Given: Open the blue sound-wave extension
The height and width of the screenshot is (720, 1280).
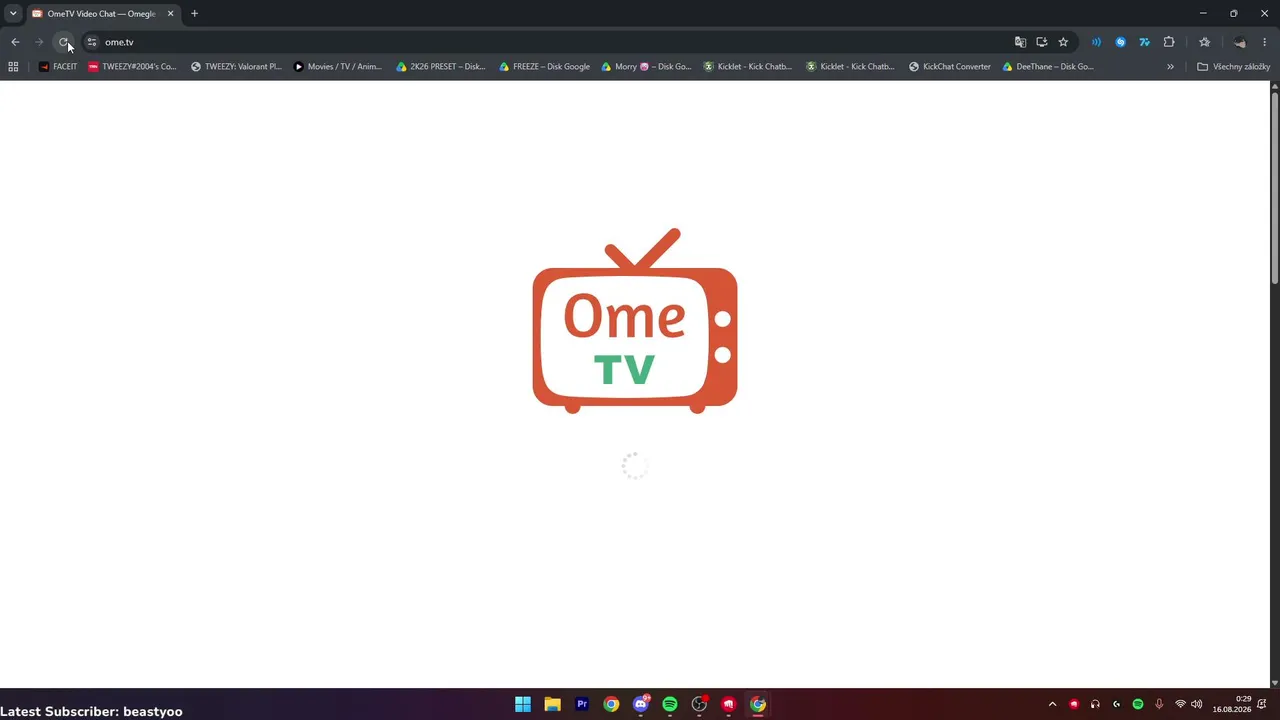Looking at the screenshot, I should tap(1096, 42).
